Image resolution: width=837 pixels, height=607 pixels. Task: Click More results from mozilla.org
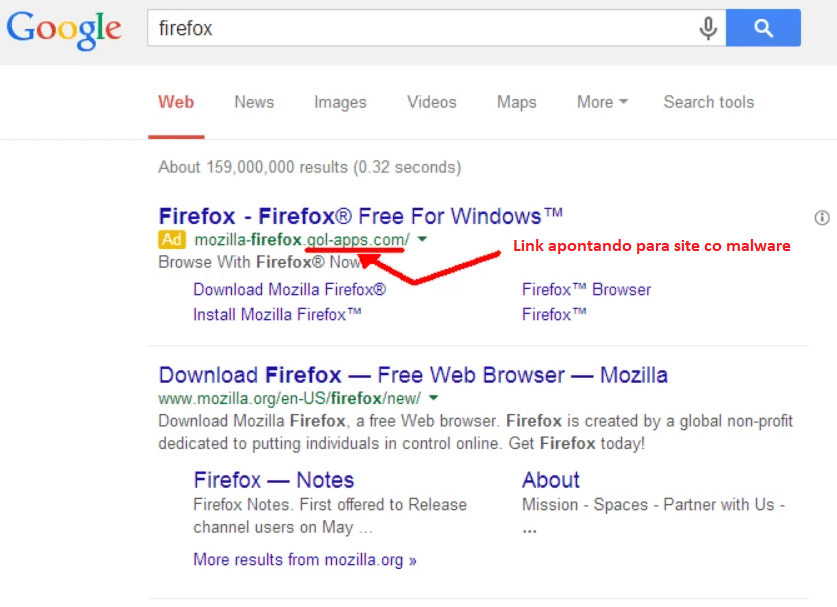coord(305,559)
